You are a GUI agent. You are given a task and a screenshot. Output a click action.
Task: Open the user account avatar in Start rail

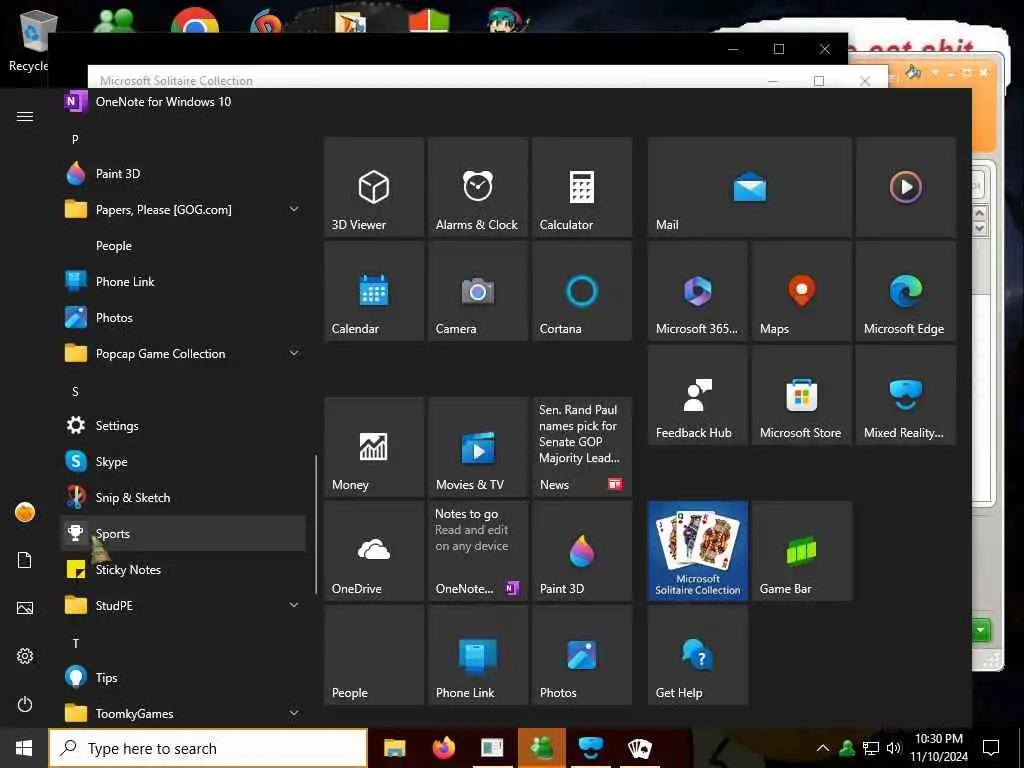pos(25,512)
